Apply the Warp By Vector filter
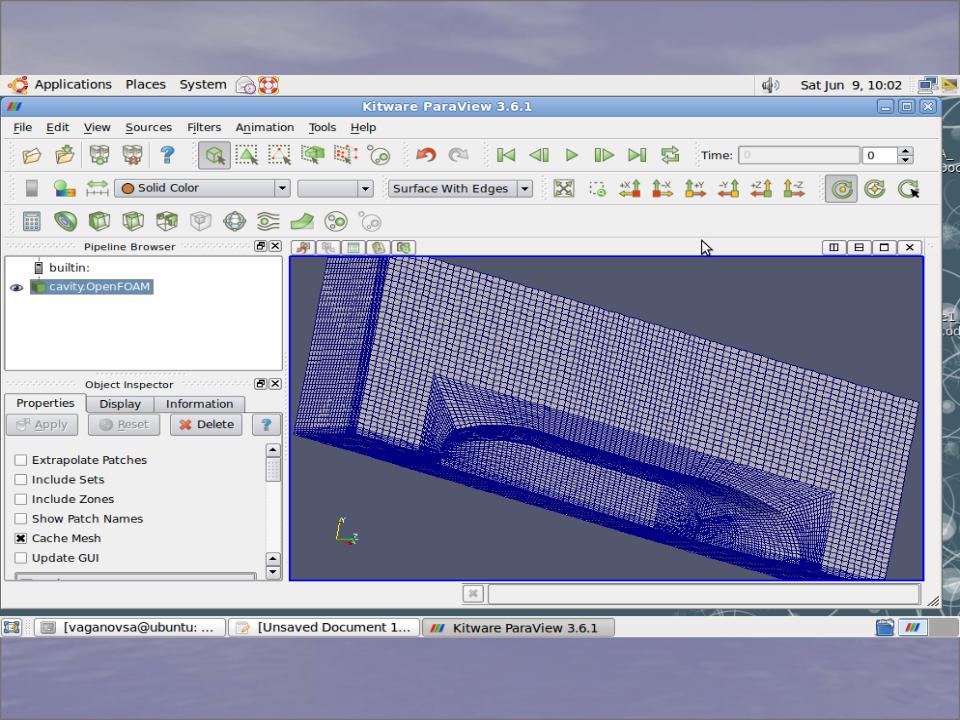Image resolution: width=960 pixels, height=720 pixels. (302, 221)
